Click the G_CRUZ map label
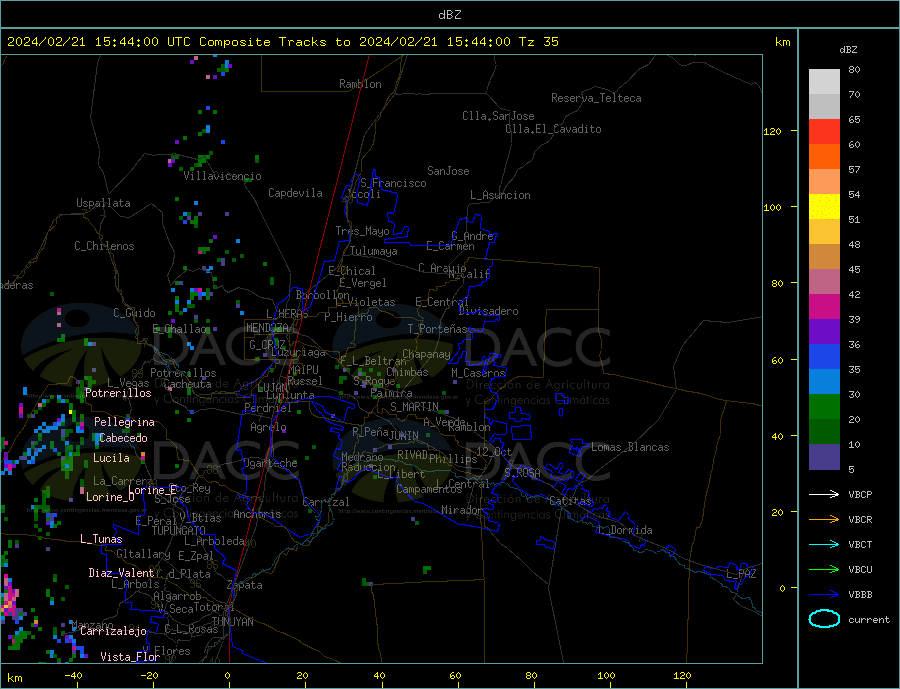900x689 pixels. click(x=267, y=344)
